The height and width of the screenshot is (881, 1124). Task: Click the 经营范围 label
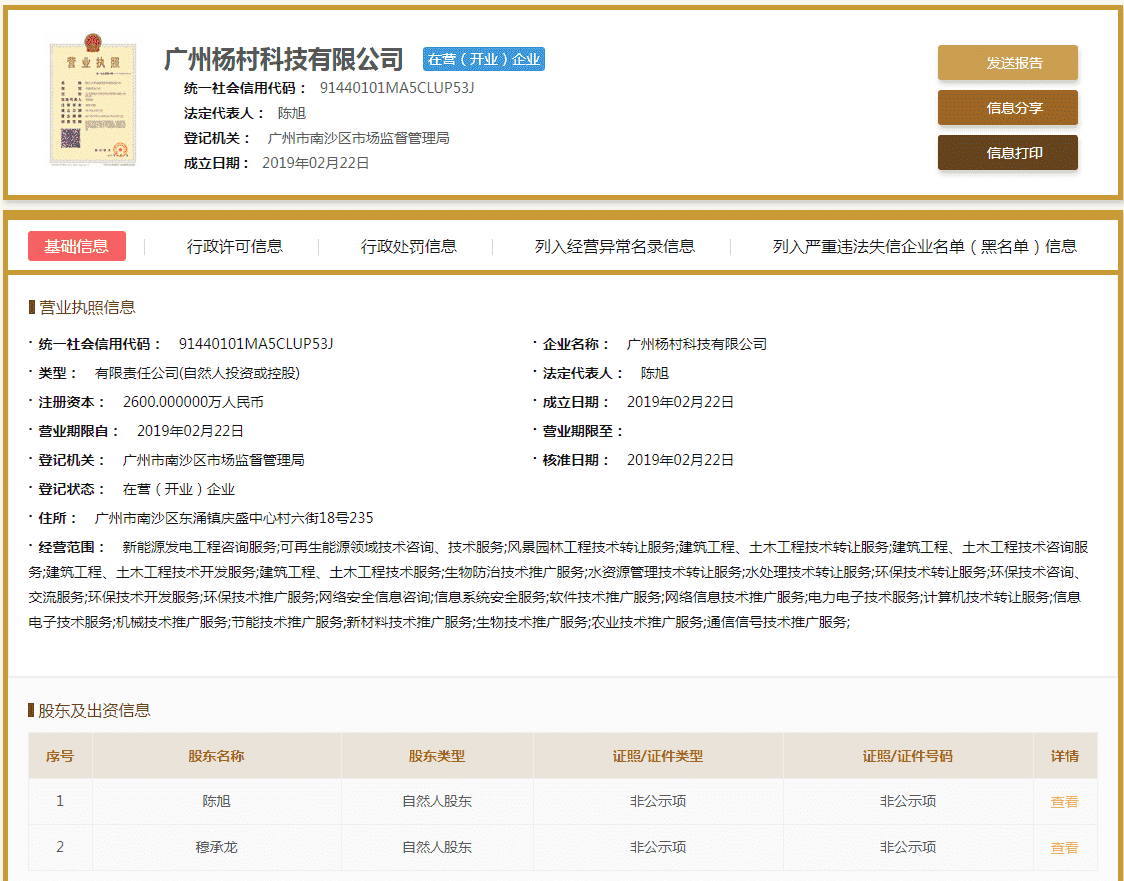pyautogui.click(x=70, y=548)
